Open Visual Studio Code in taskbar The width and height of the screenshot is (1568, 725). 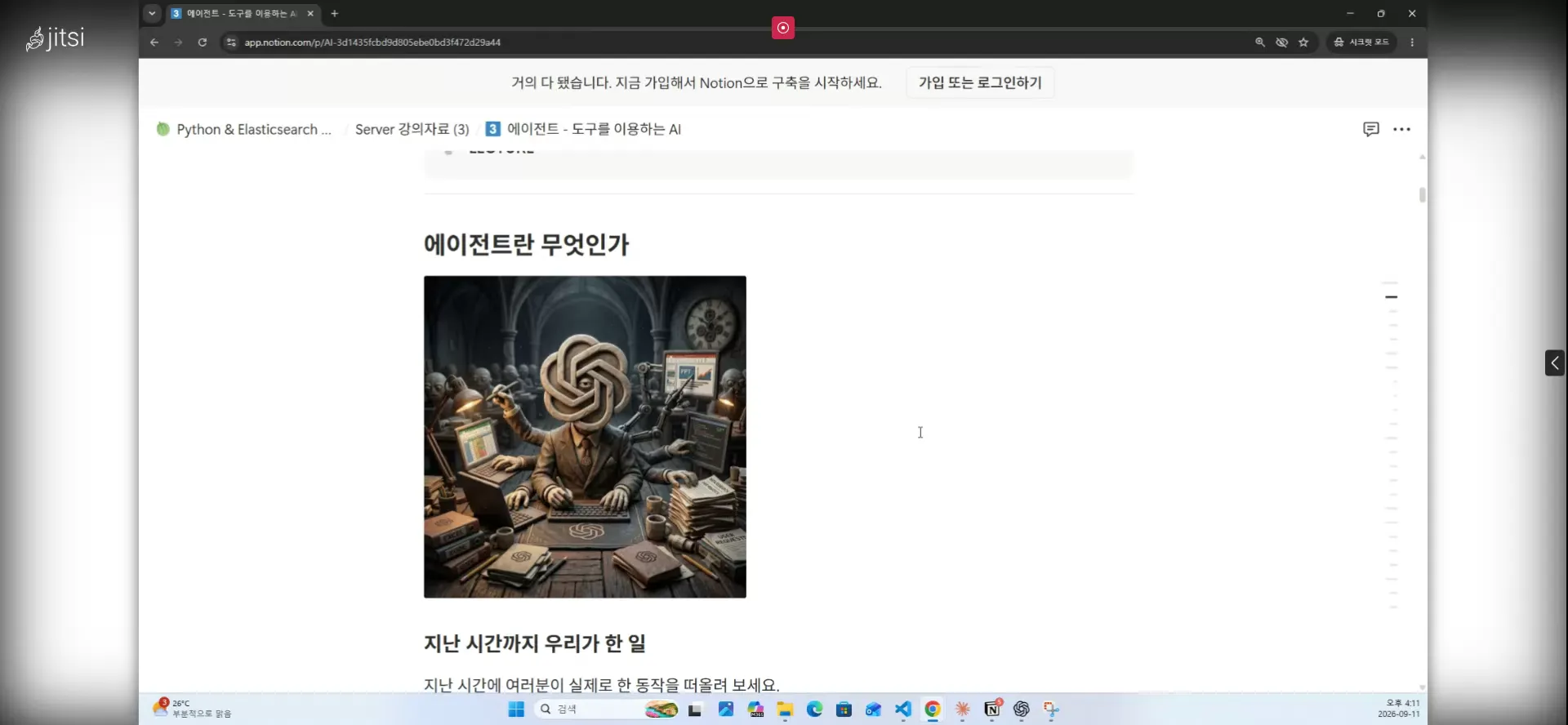click(902, 709)
